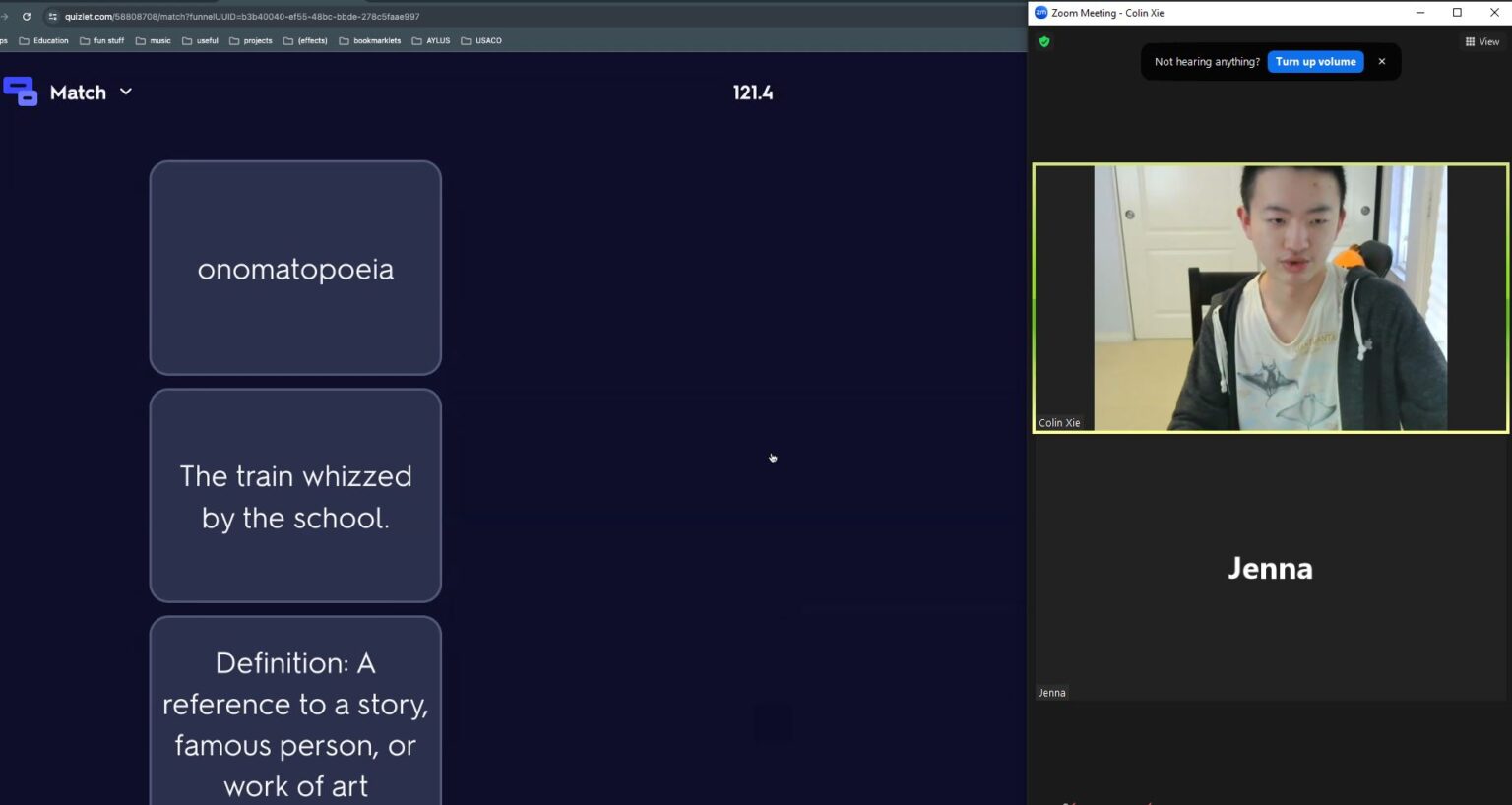The height and width of the screenshot is (805, 1512).
Task: Open the fun stuff bookmarks folder
Action: (x=102, y=41)
